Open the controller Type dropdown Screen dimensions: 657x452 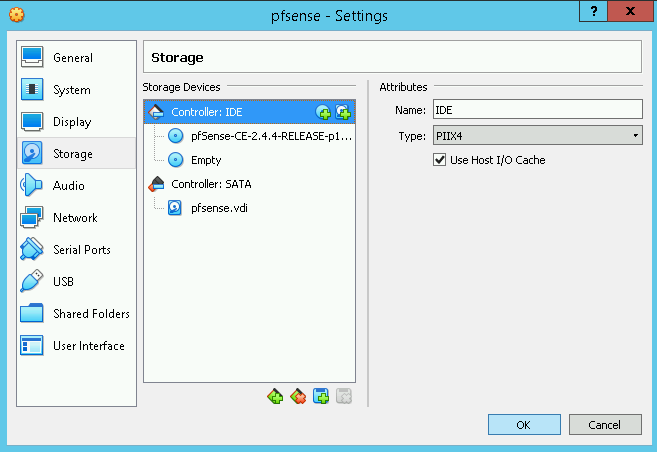(x=537, y=136)
